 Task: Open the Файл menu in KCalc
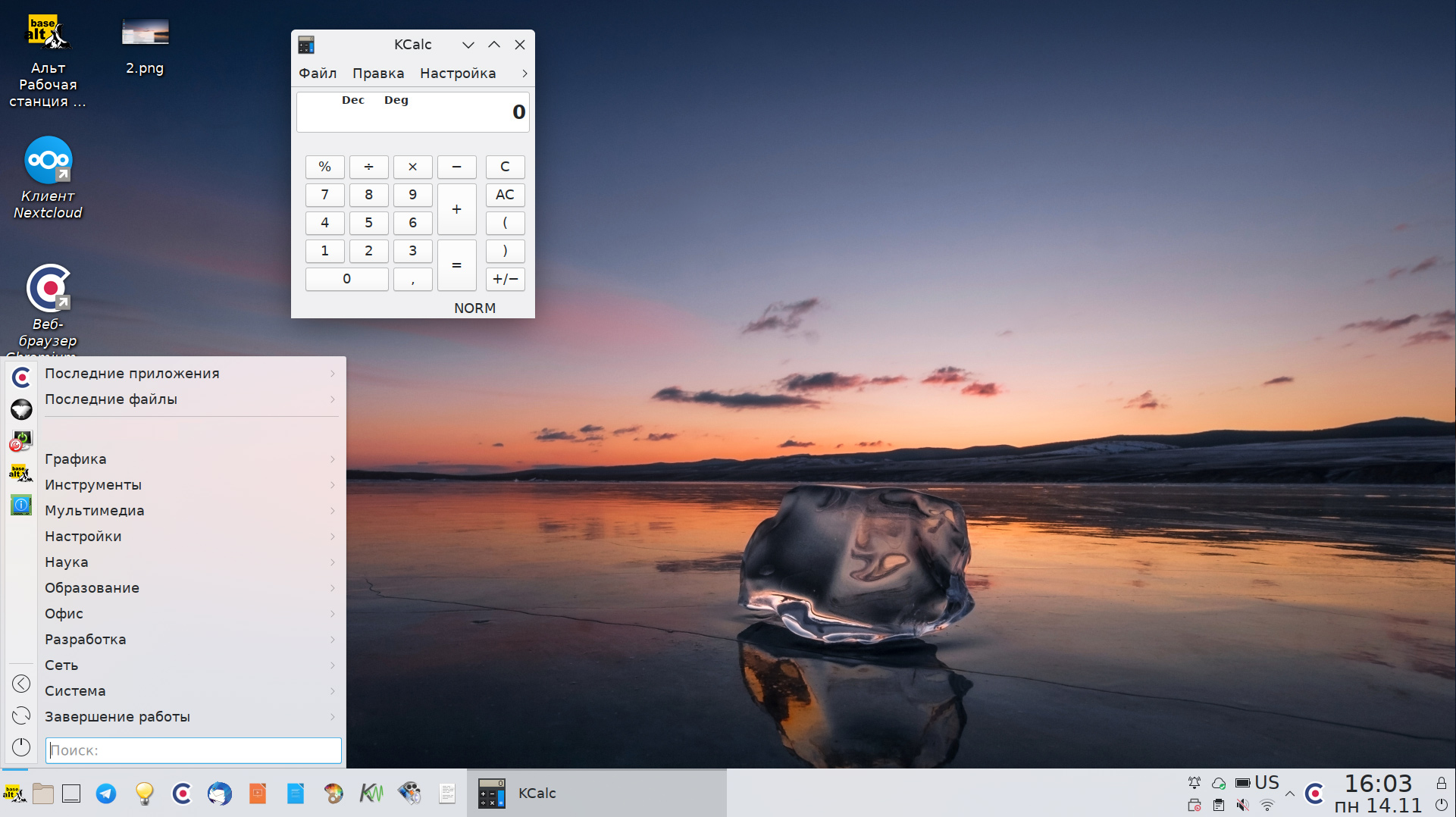pos(318,74)
